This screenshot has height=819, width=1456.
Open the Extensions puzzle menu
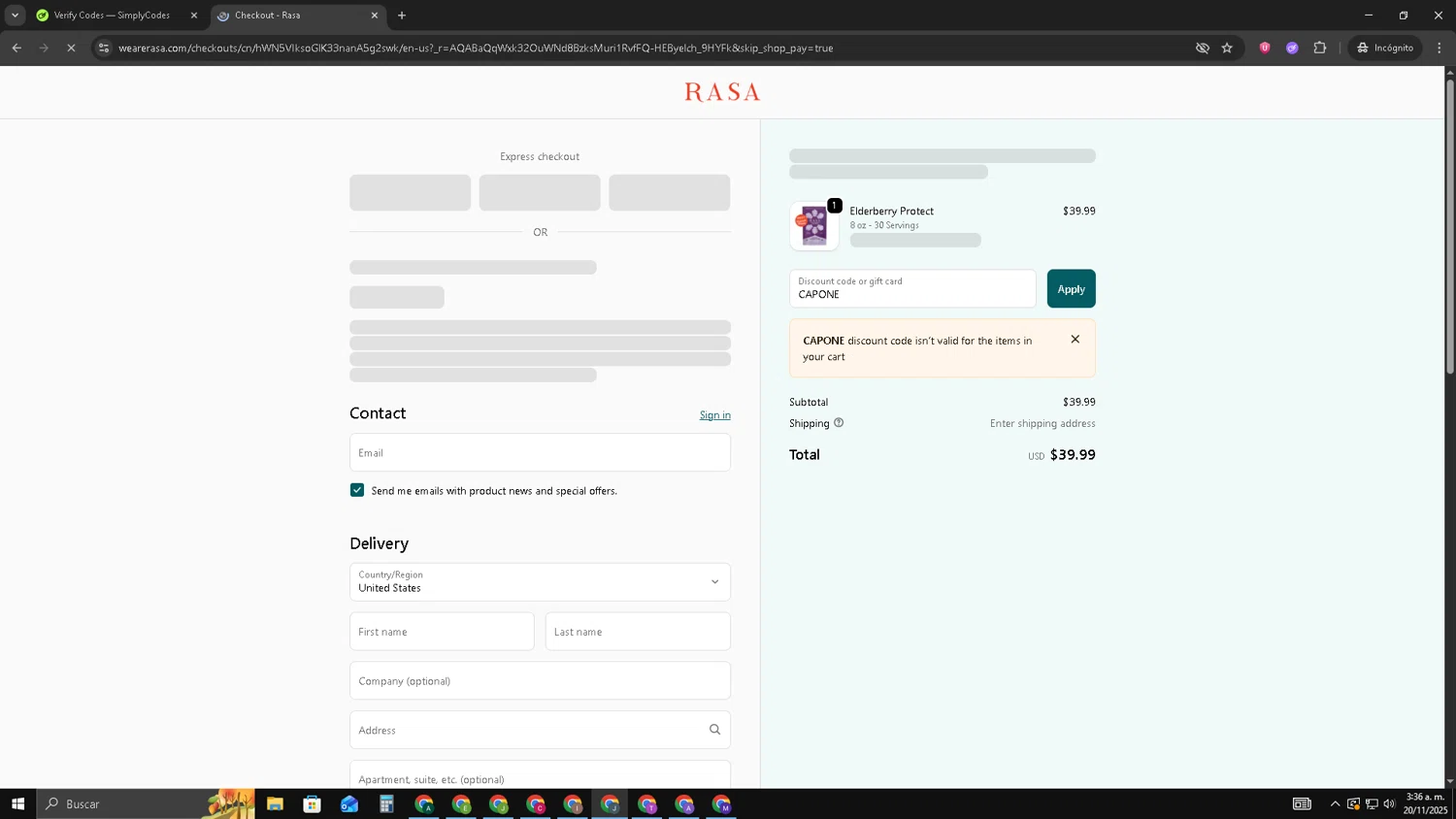point(1320,48)
